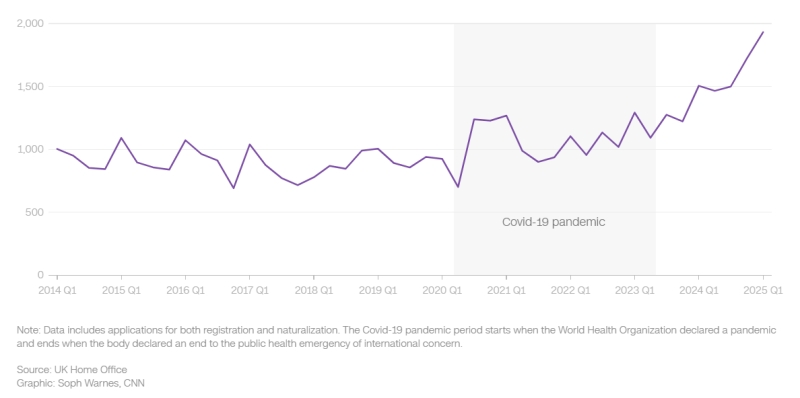Click the 2021 Q1 x-axis label
This screenshot has height=398, width=800.
tap(506, 290)
